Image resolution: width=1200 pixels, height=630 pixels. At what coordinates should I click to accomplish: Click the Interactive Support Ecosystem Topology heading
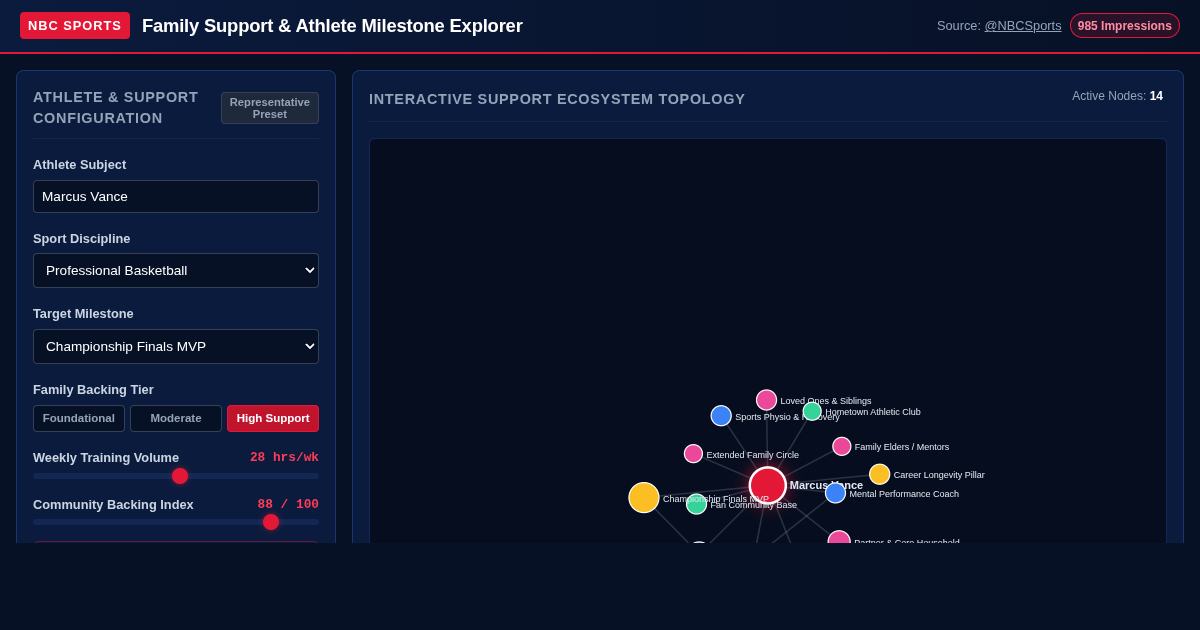pos(557,99)
